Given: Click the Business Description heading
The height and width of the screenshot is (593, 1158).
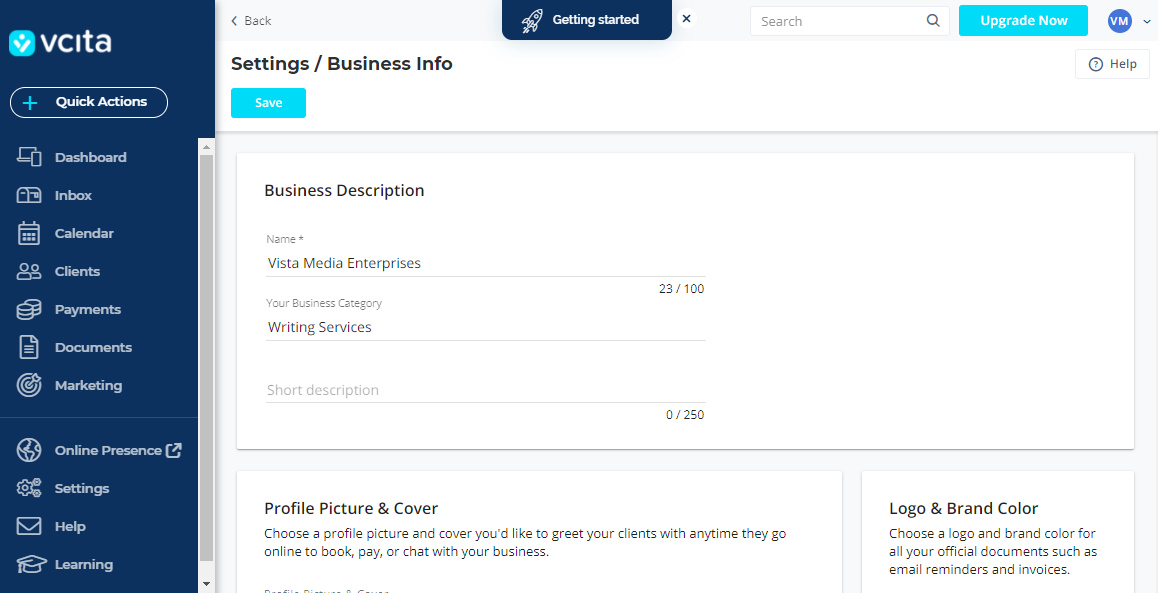Looking at the screenshot, I should 344,191.
